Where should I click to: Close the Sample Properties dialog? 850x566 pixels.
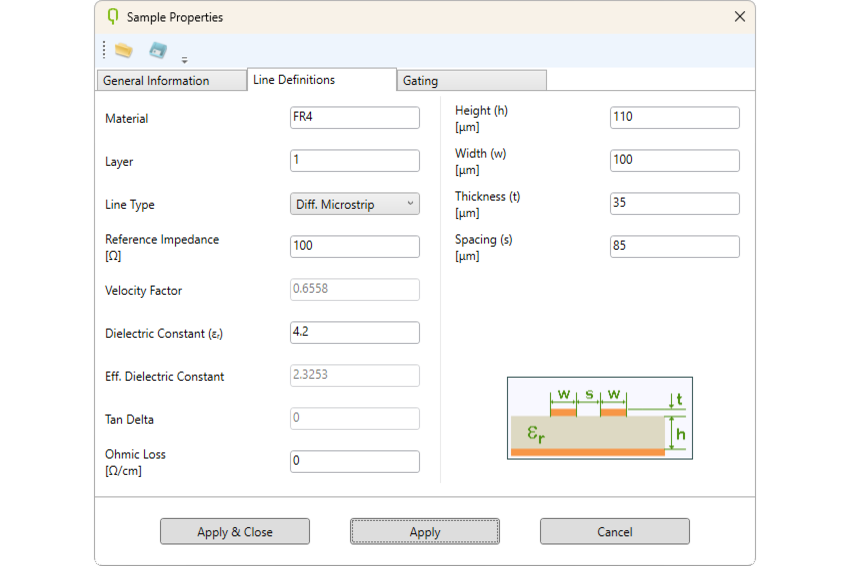click(740, 17)
